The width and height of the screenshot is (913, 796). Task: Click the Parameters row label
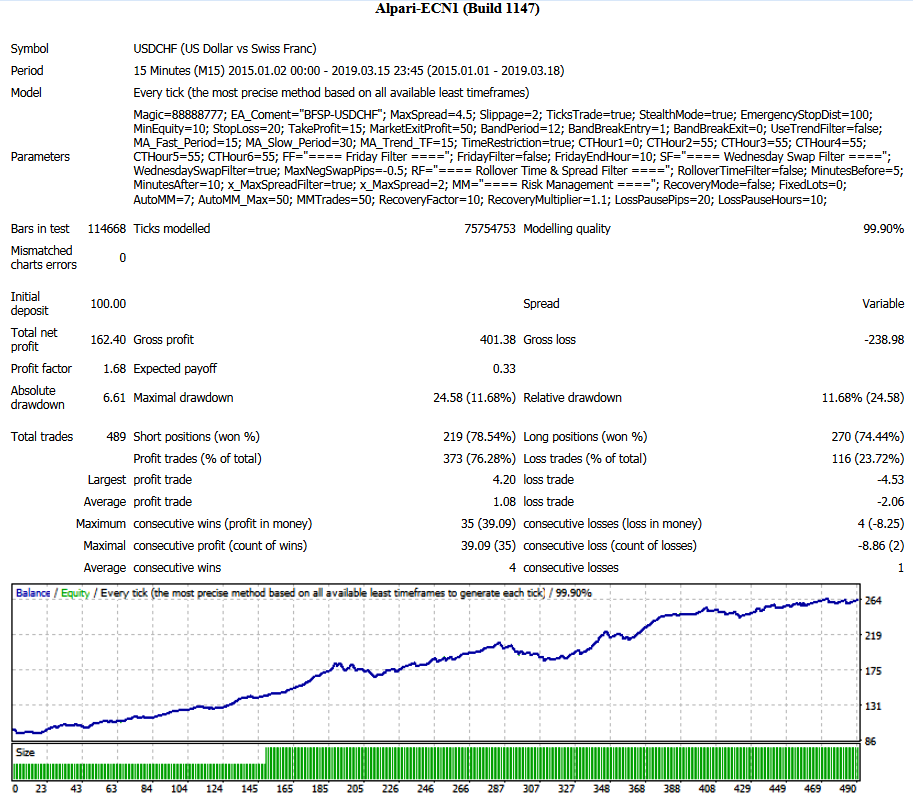pos(40,157)
